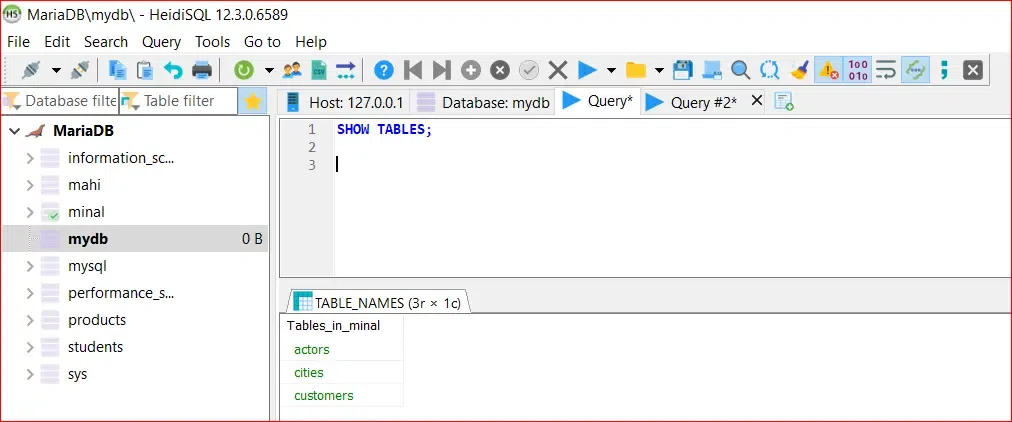Click the Undo arrow icon

coord(173,69)
